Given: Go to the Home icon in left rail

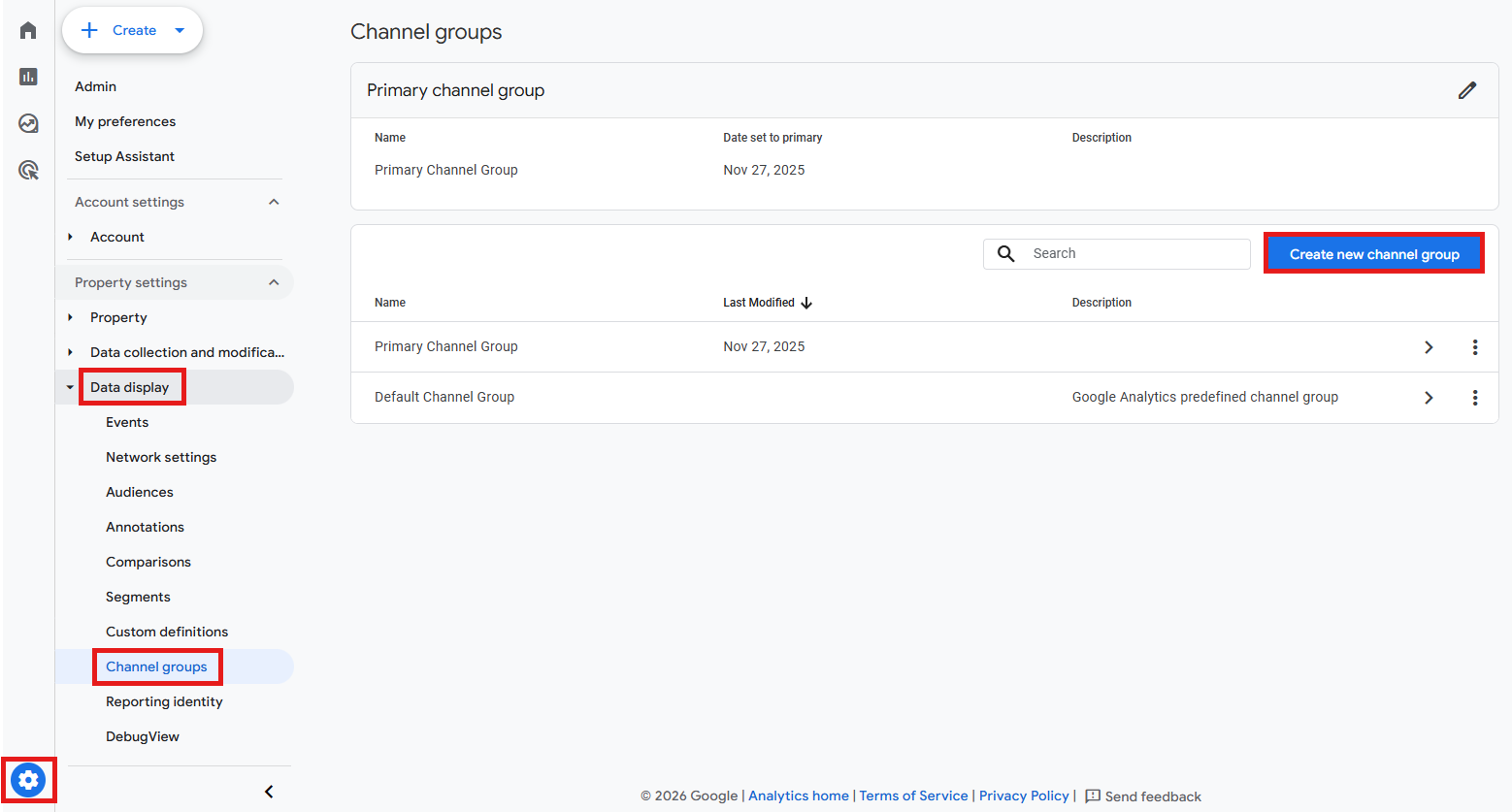Looking at the screenshot, I should [x=28, y=30].
